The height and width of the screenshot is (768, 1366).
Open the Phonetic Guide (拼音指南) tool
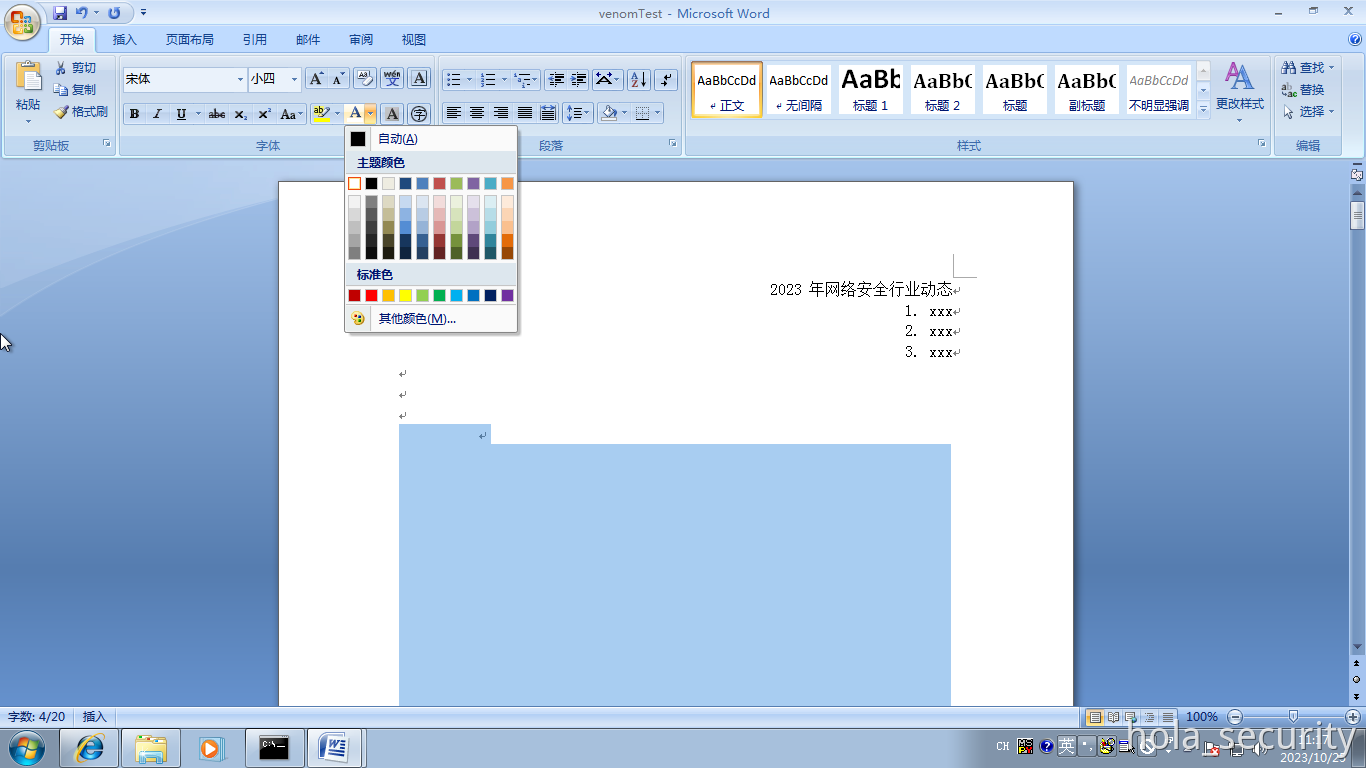391,77
